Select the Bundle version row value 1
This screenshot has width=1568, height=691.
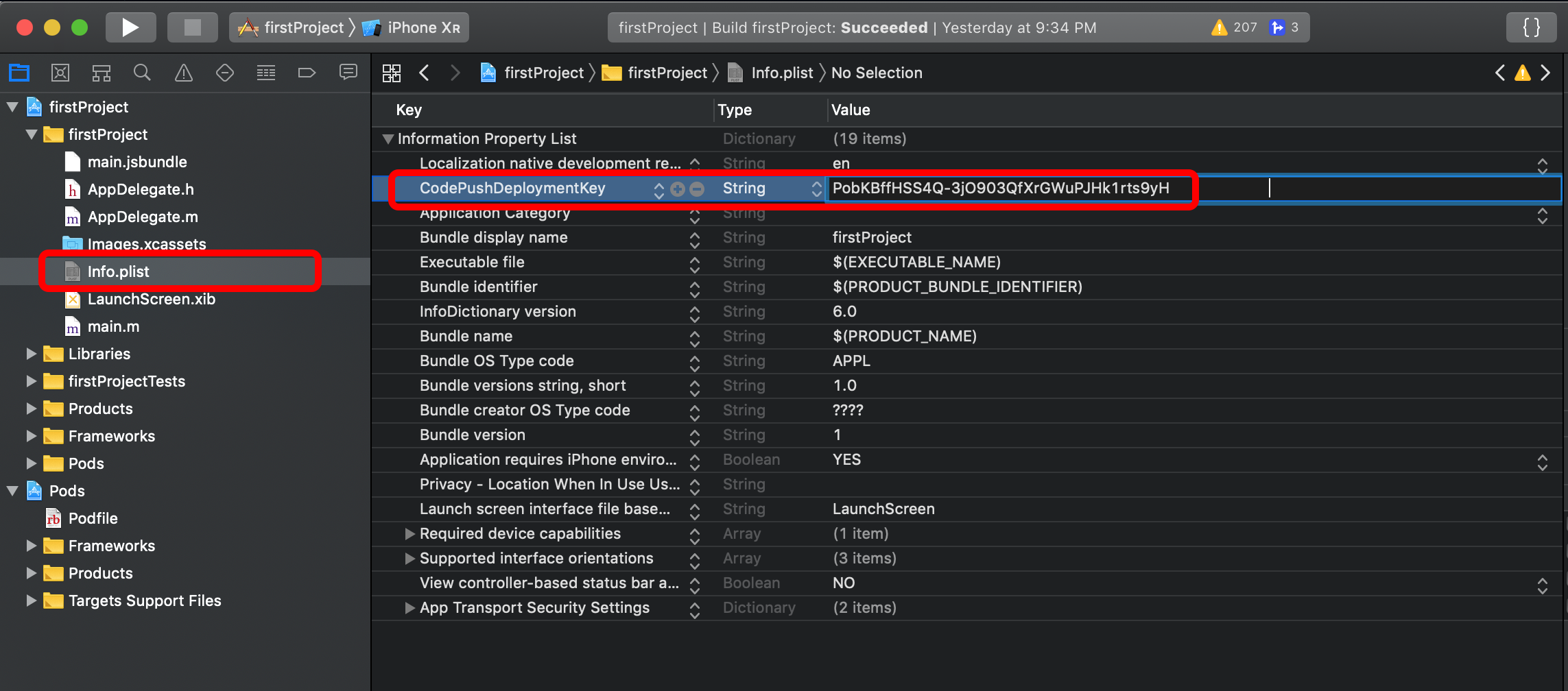pyautogui.click(x=837, y=435)
